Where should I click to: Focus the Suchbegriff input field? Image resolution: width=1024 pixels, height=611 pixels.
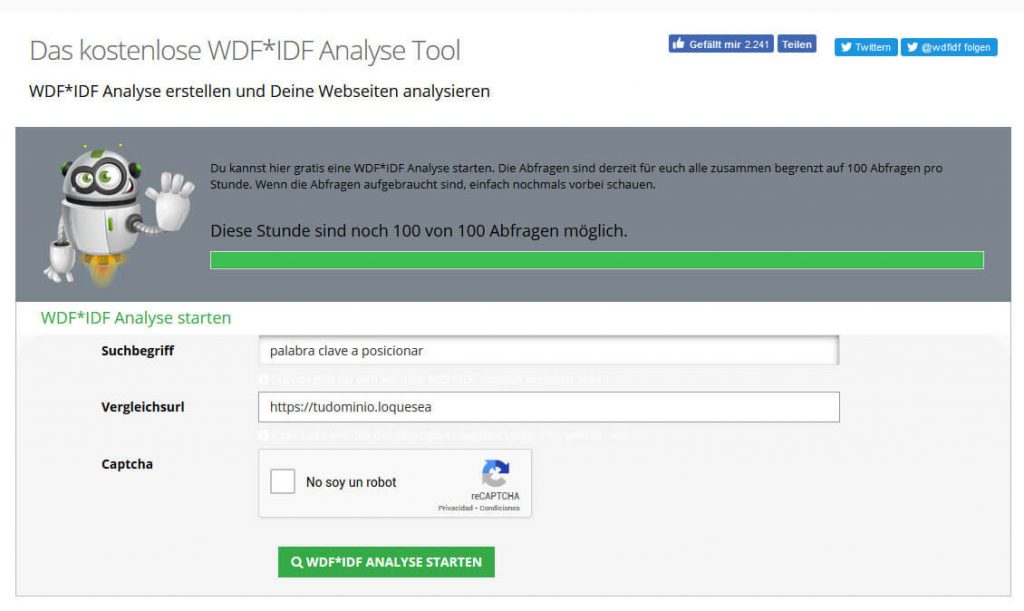click(549, 351)
